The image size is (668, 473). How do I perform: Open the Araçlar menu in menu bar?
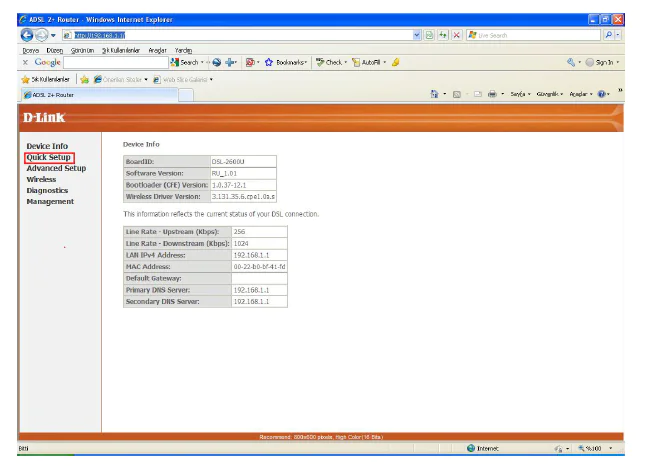coord(157,50)
